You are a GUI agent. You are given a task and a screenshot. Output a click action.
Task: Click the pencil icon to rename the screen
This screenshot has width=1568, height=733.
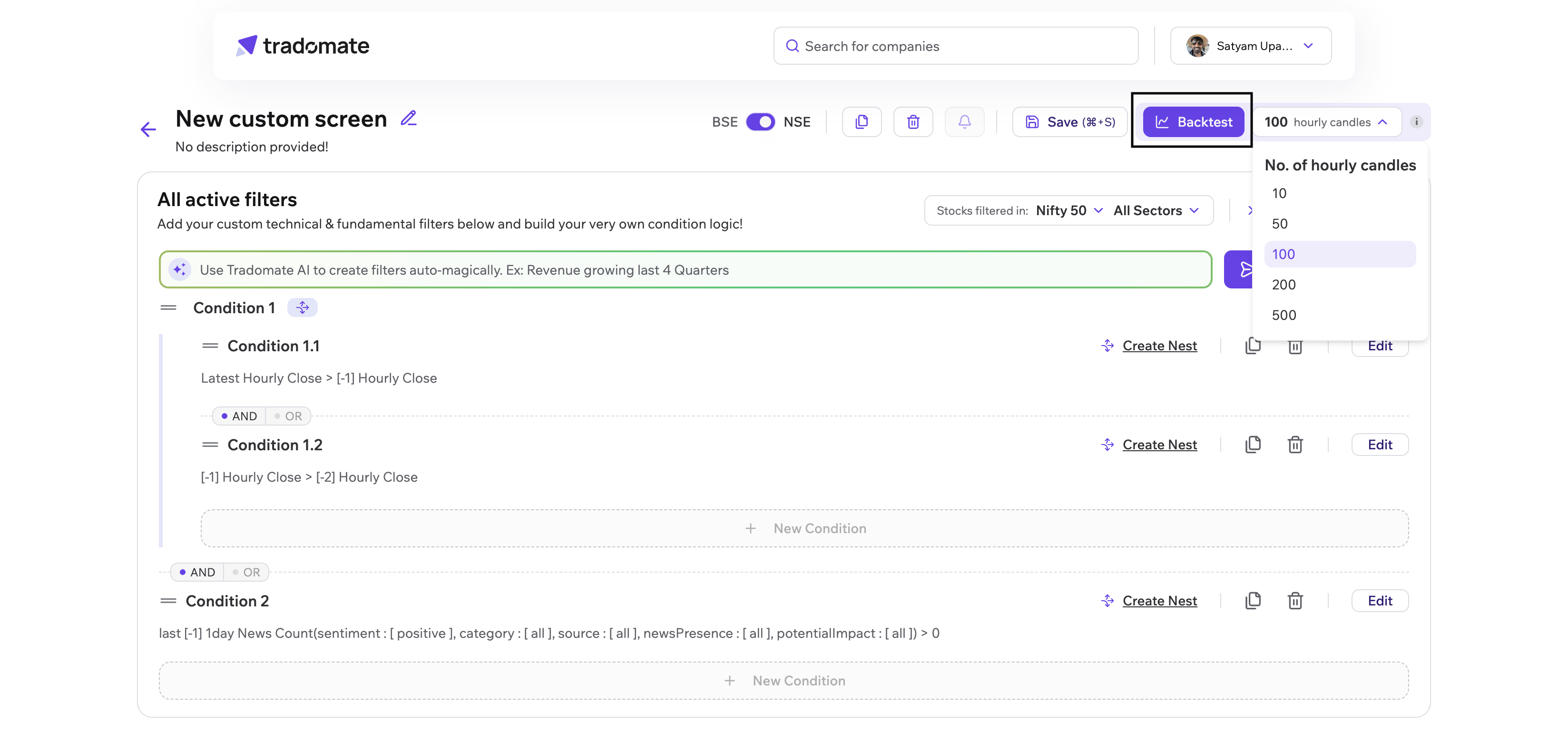pos(409,118)
